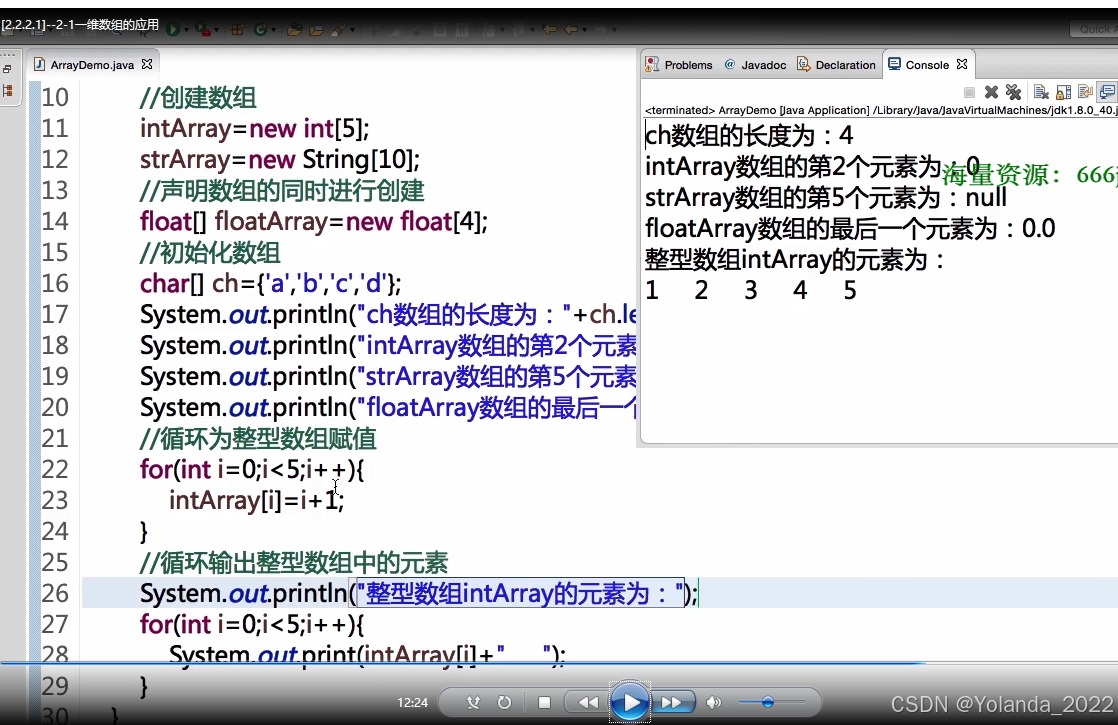Click the Open Task folder icon
This screenshot has height=725, width=1118.
pos(316,29)
